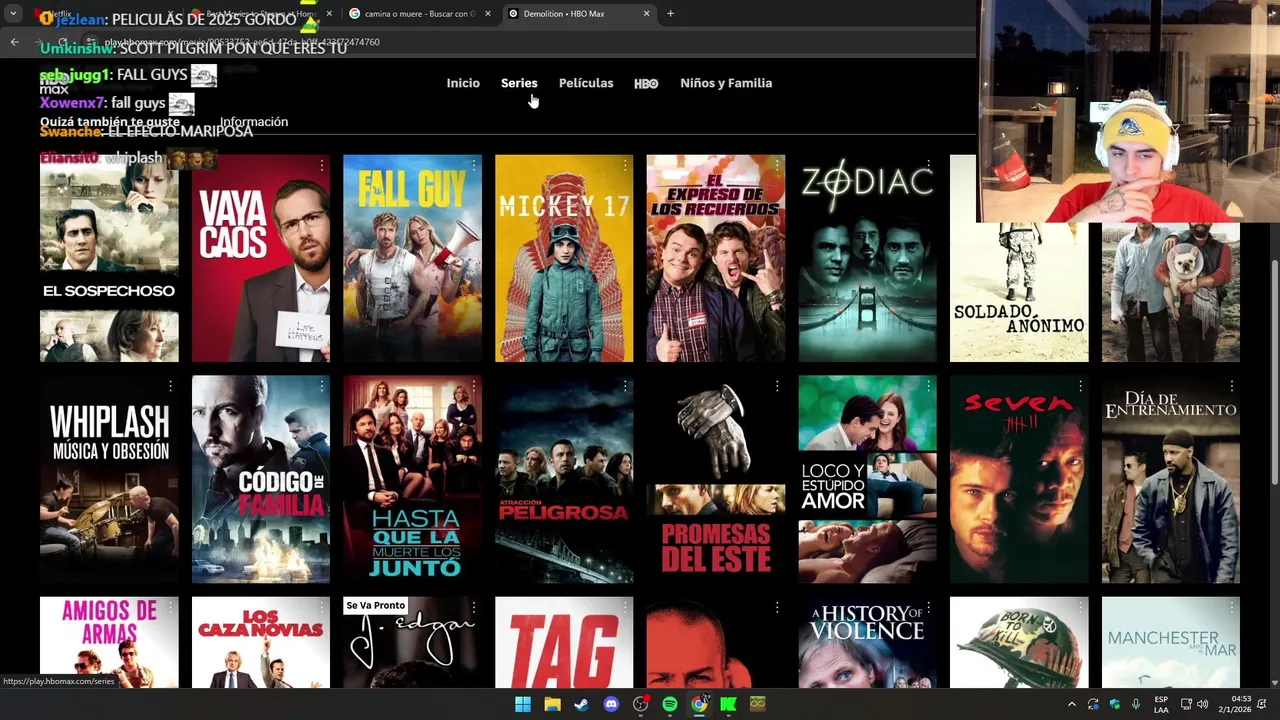1280x720 pixels.
Task: Open options menu on Vaya Caos poster
Action: point(322,165)
